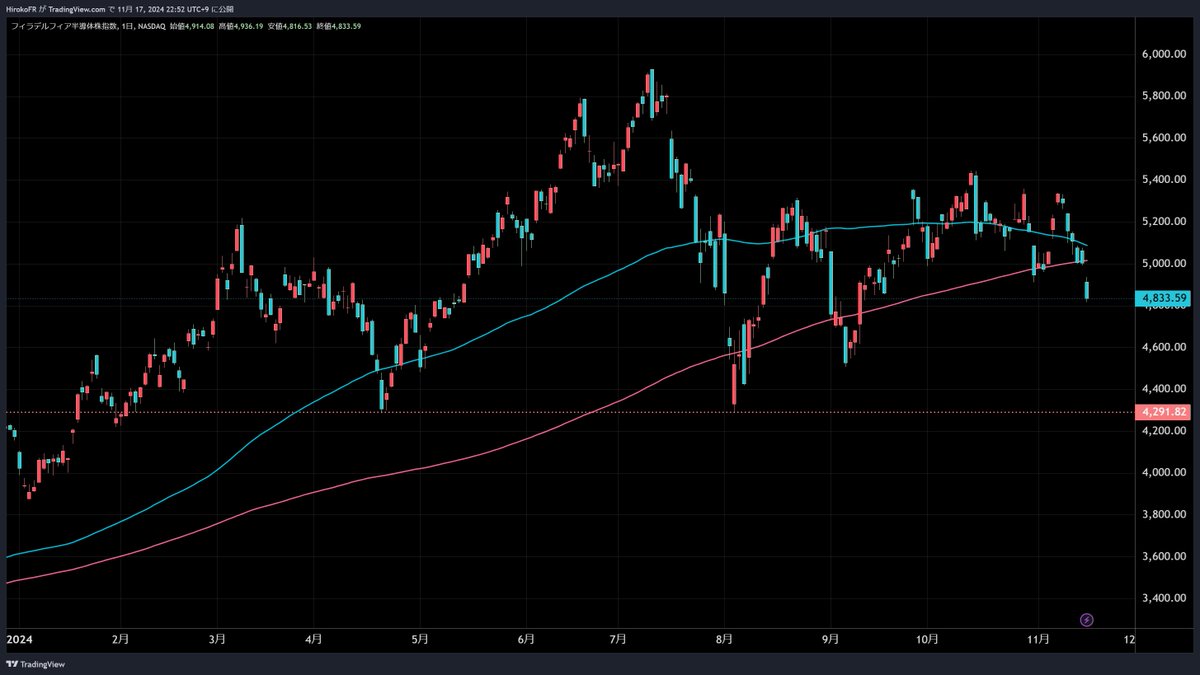Click the lightning bolt icon near the time axis

1087,620
